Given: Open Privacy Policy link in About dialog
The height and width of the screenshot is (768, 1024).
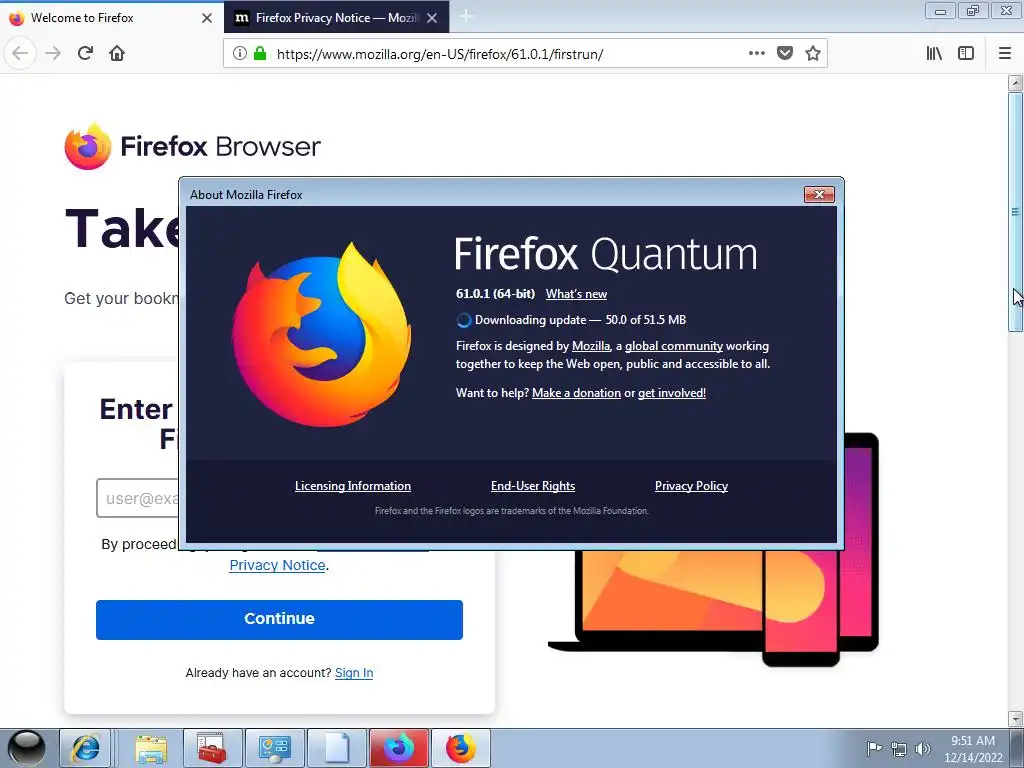Looking at the screenshot, I should point(691,486).
